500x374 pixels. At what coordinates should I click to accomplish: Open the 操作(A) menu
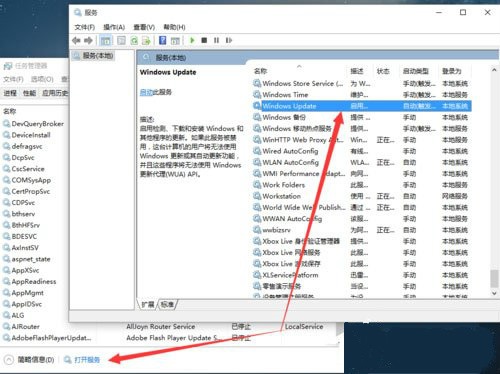tap(114, 27)
